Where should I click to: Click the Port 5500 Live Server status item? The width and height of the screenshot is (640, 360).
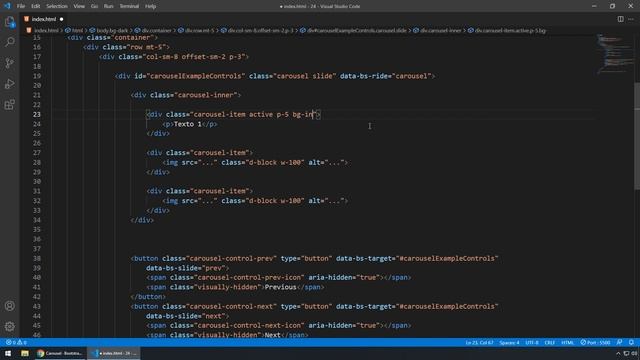(596, 342)
